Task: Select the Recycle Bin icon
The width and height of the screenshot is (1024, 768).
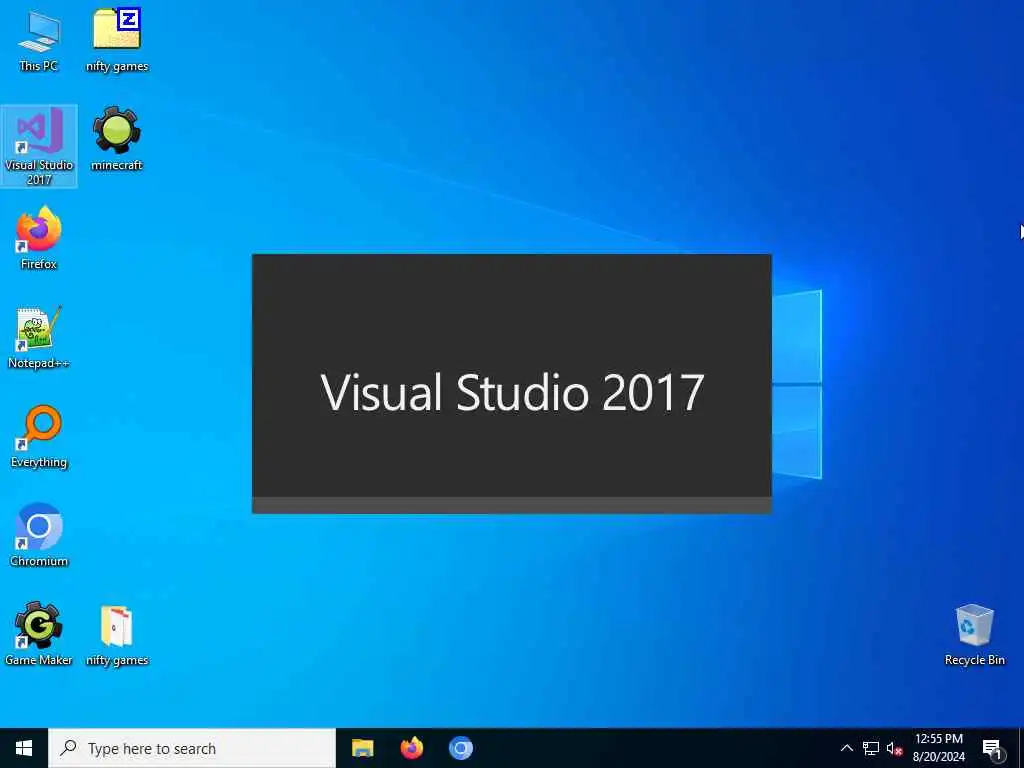Action: [974, 635]
